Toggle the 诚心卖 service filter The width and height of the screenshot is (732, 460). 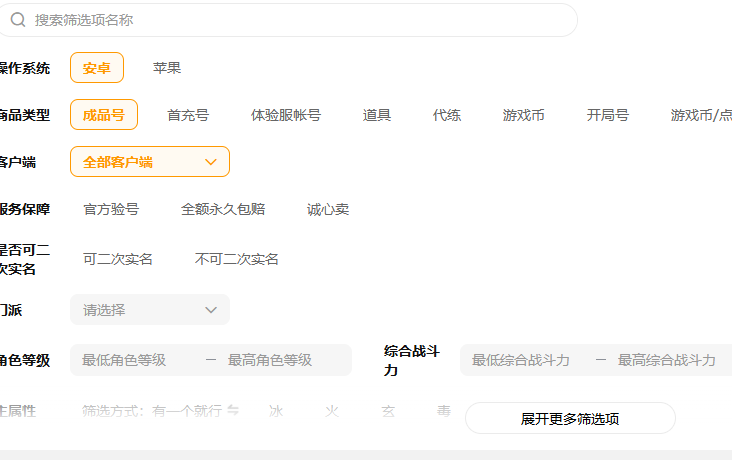328,209
